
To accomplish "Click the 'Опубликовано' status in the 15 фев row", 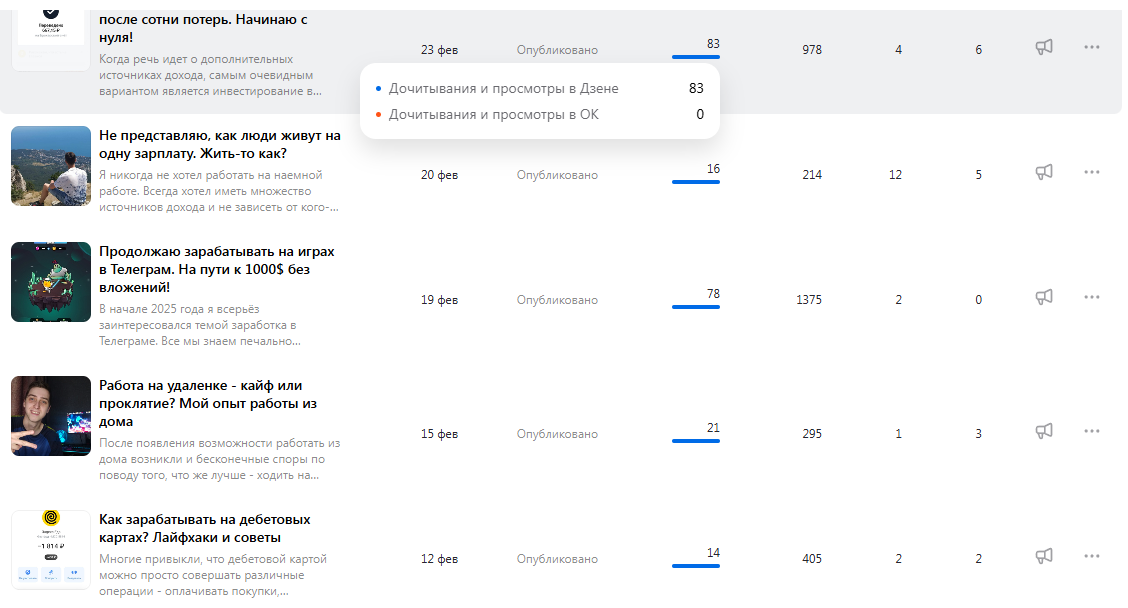I will click(557, 435).
